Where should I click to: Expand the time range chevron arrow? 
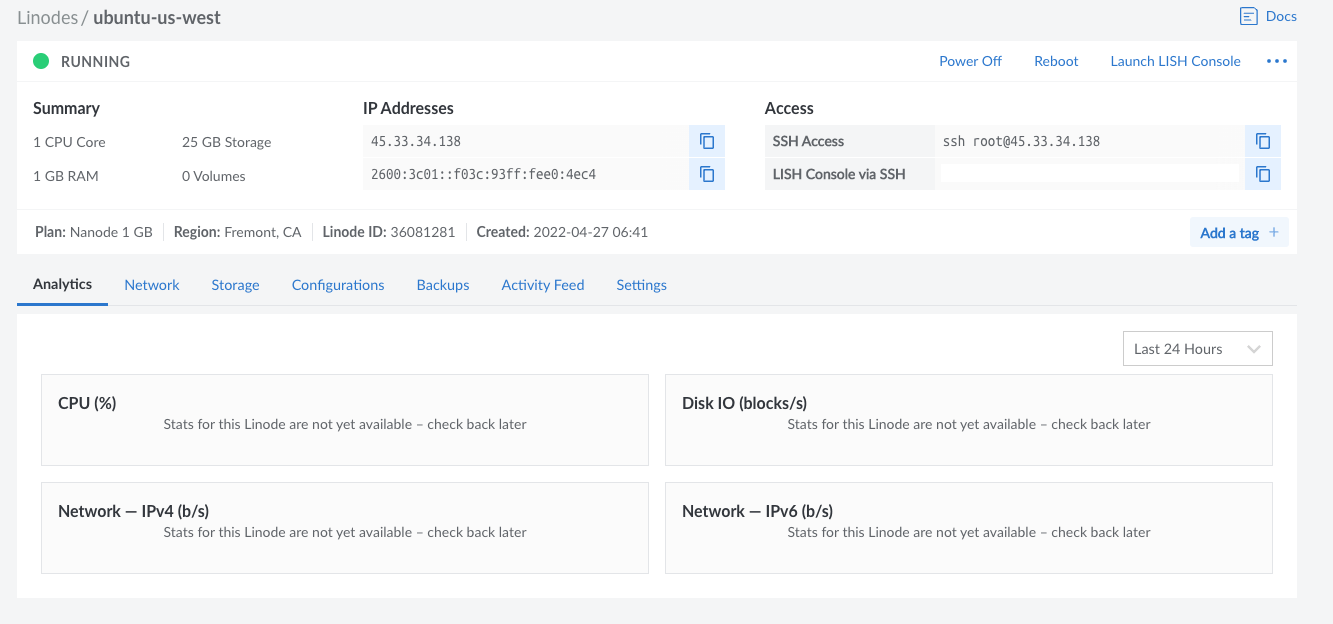point(1254,349)
